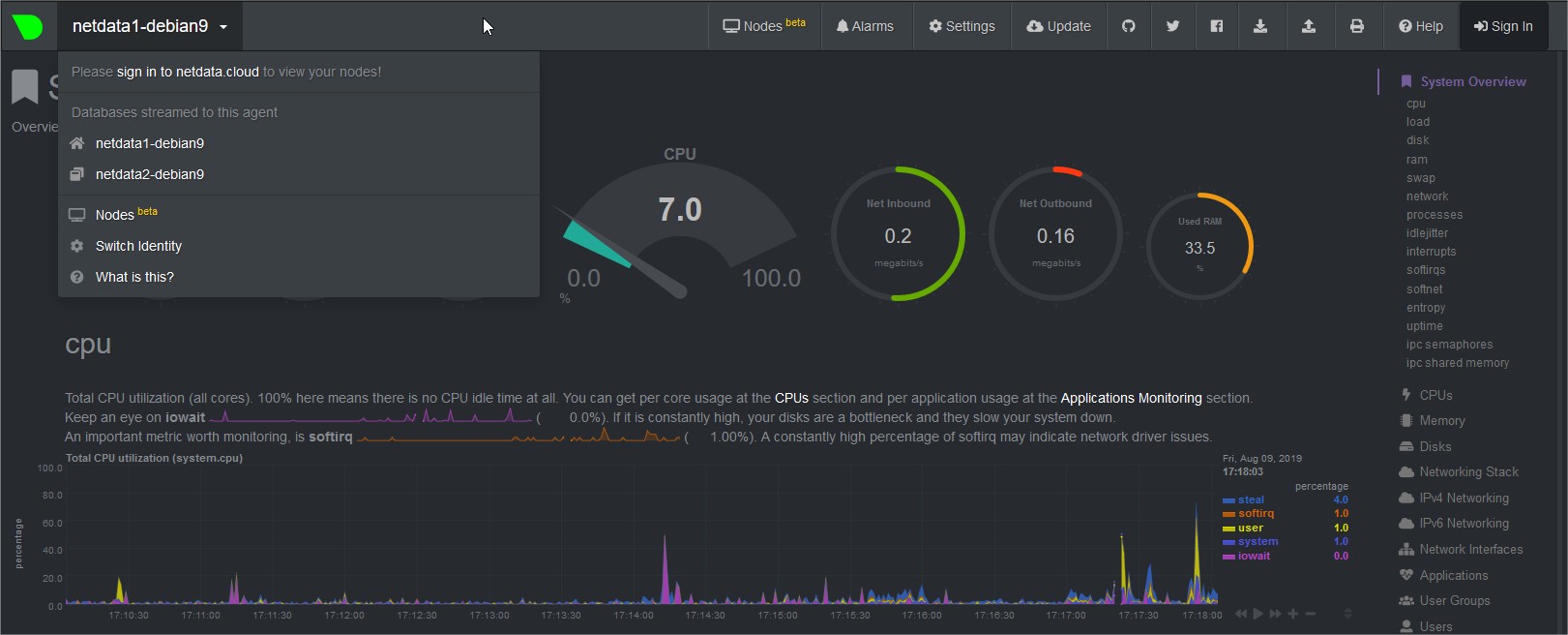The image size is (1568, 635).
Task: Choose Switch Identity in the dropdown
Action: click(138, 246)
